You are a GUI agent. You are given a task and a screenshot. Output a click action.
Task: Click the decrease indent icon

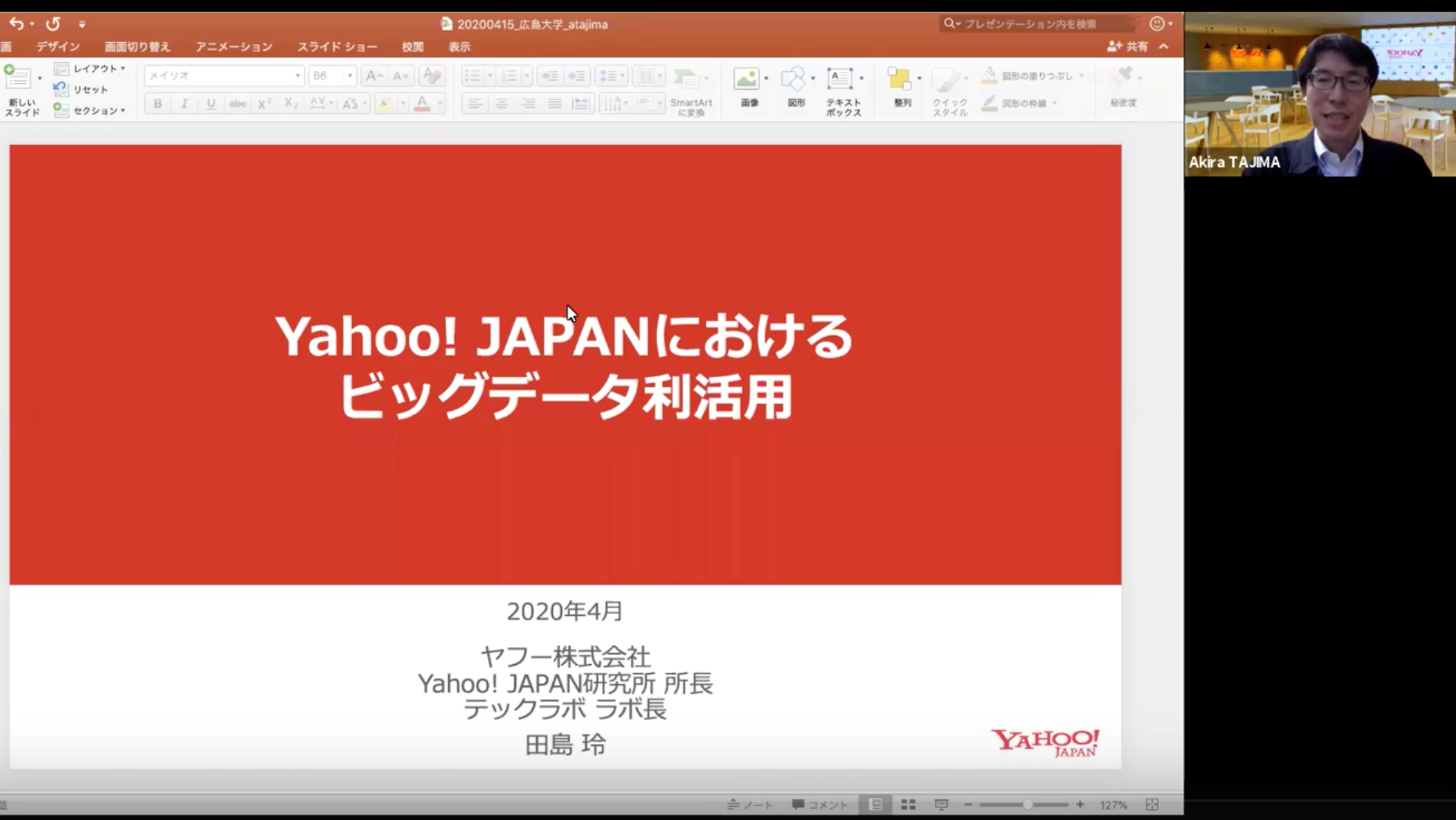(x=550, y=75)
